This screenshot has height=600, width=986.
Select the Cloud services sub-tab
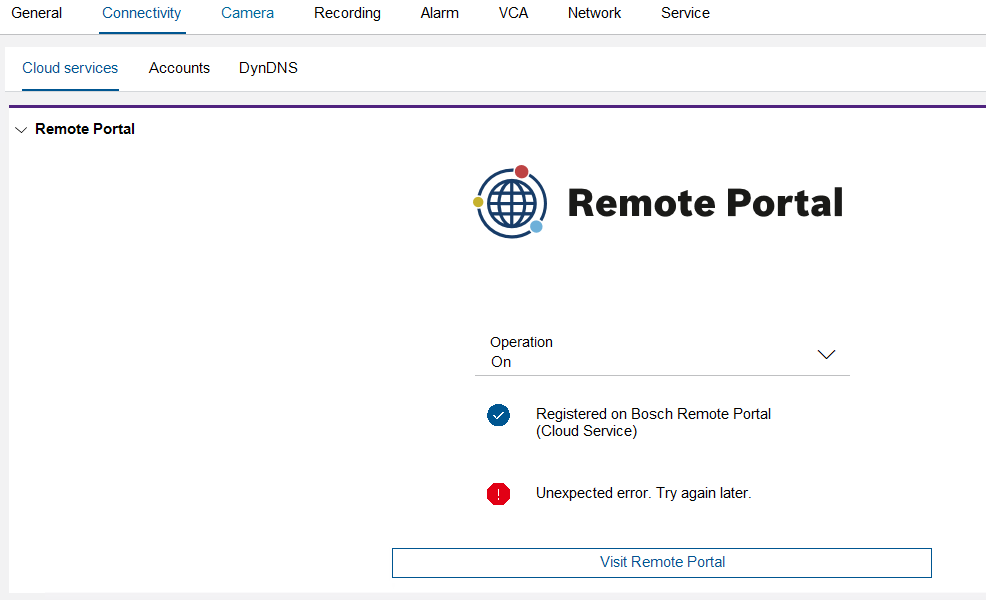pos(70,69)
